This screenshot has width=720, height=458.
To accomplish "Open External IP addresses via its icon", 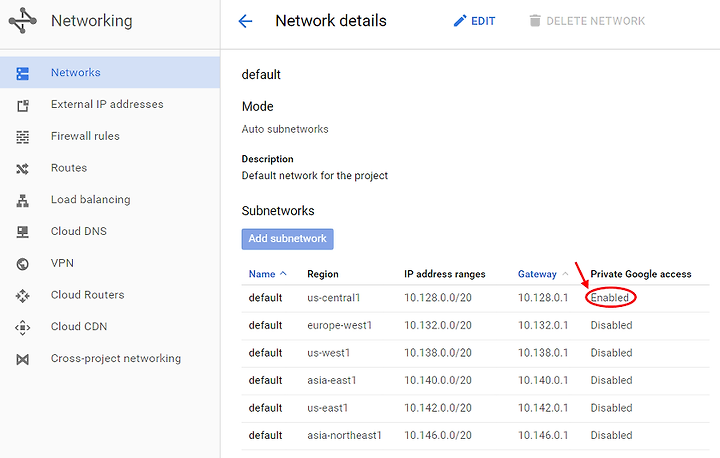I will coord(22,105).
